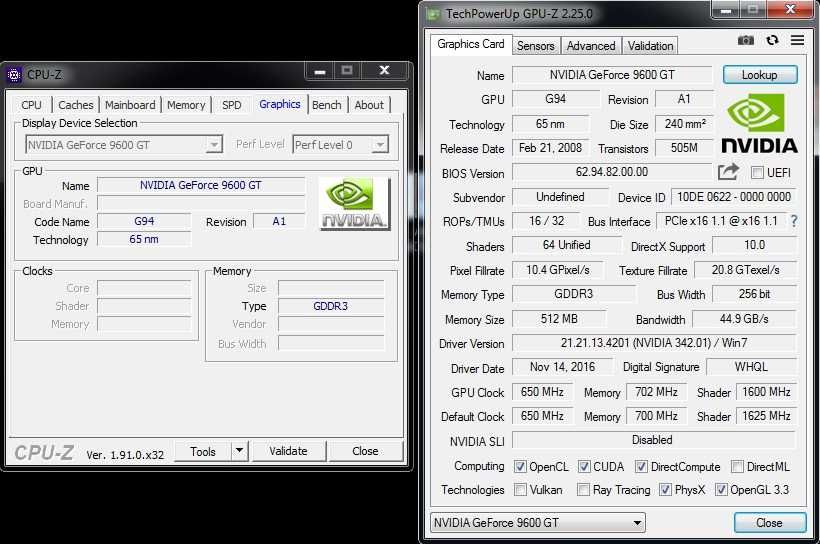Click the Close button in GPU-Z
Viewport: 820px width, 544px height.
(769, 523)
